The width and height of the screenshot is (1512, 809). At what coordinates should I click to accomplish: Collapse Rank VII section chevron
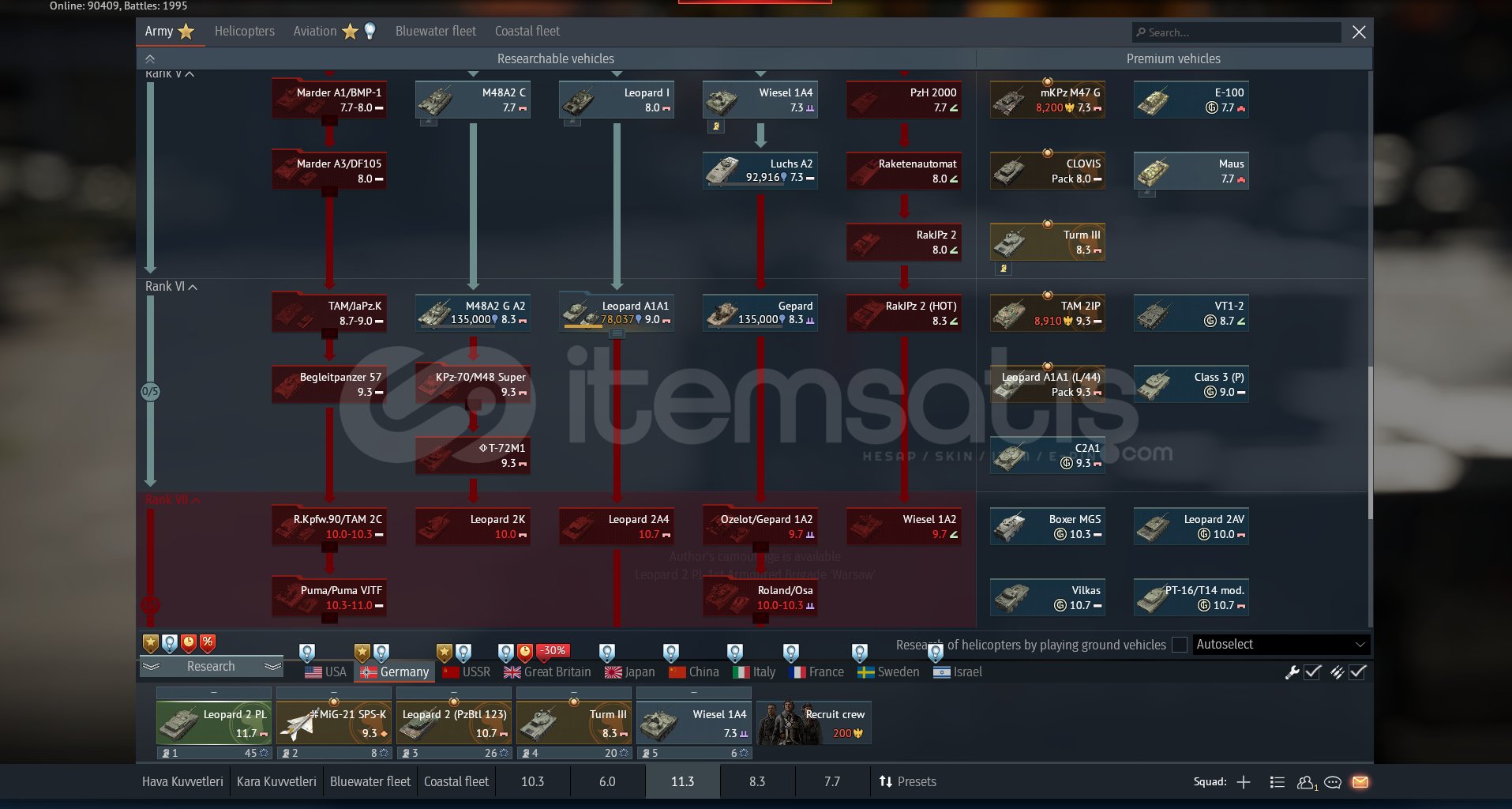tap(195, 500)
